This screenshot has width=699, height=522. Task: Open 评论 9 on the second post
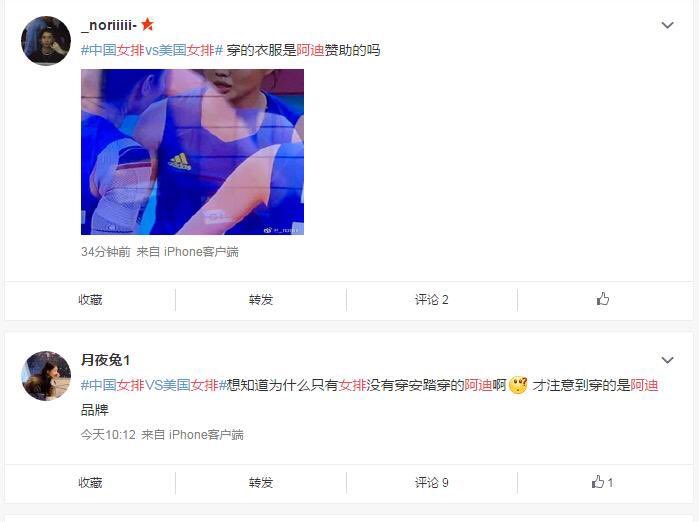tap(432, 483)
